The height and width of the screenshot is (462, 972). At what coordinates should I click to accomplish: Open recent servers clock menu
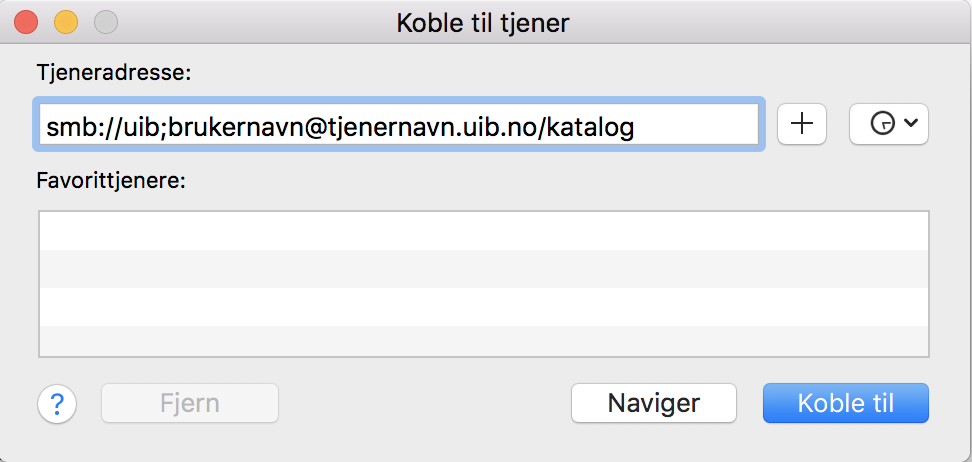coord(888,124)
